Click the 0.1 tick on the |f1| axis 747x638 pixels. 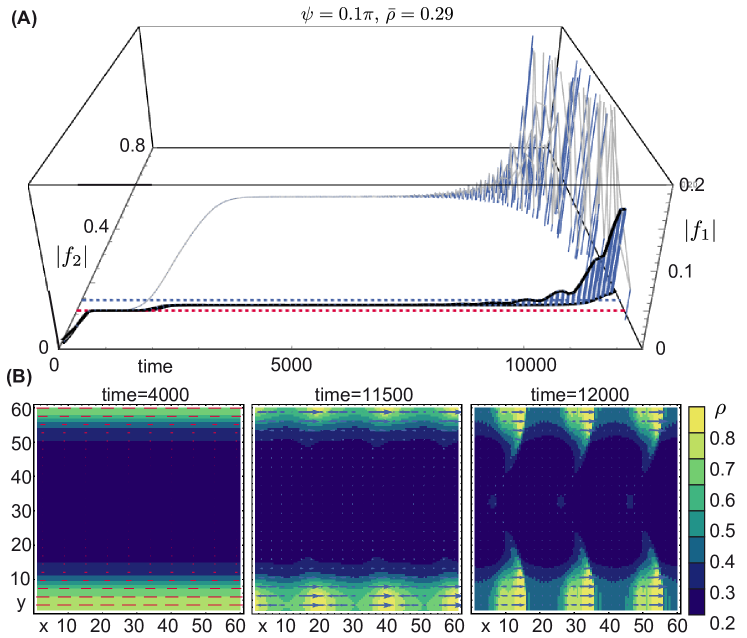pos(681,271)
